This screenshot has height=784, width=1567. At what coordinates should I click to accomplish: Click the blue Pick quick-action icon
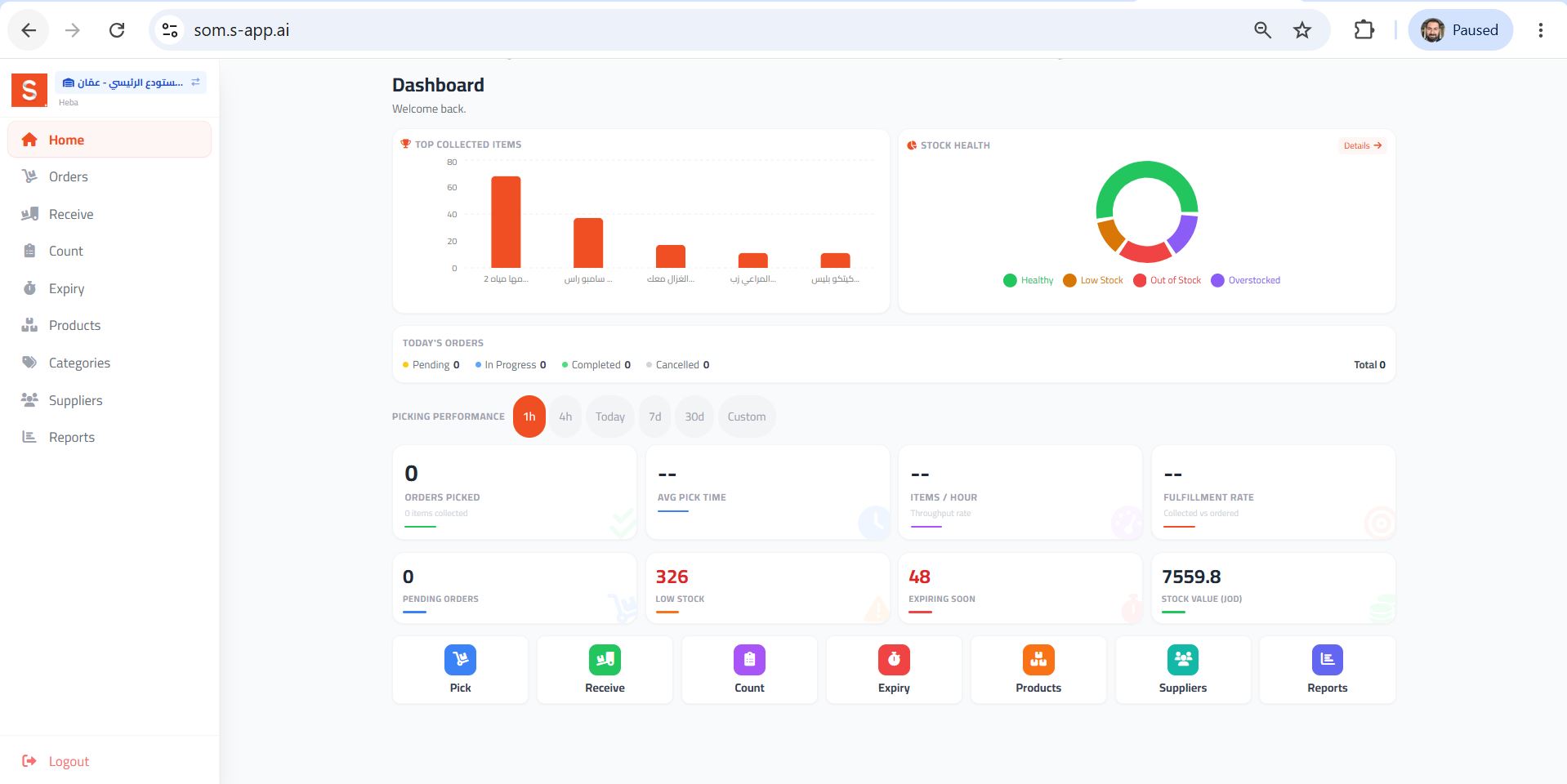click(460, 659)
